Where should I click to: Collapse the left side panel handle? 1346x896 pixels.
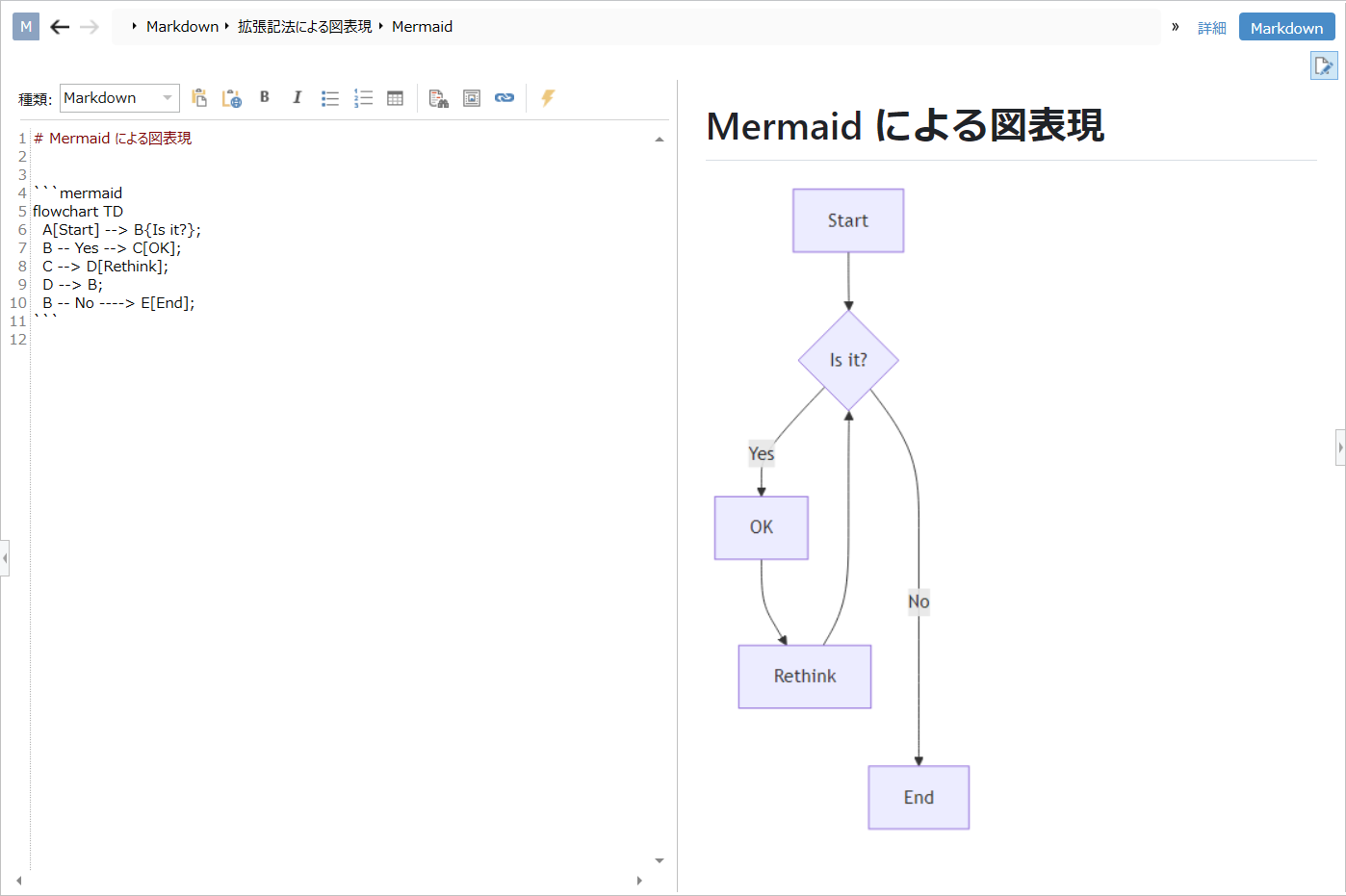tap(5, 557)
